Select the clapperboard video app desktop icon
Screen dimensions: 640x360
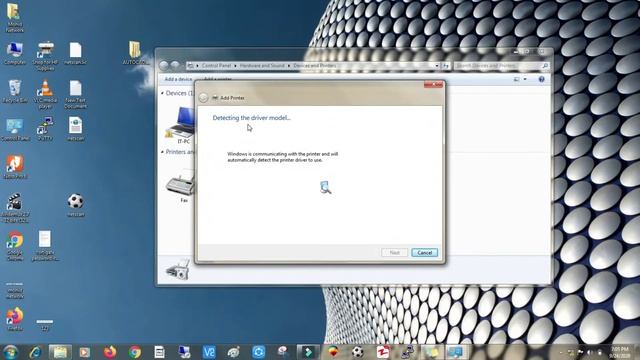click(15, 208)
